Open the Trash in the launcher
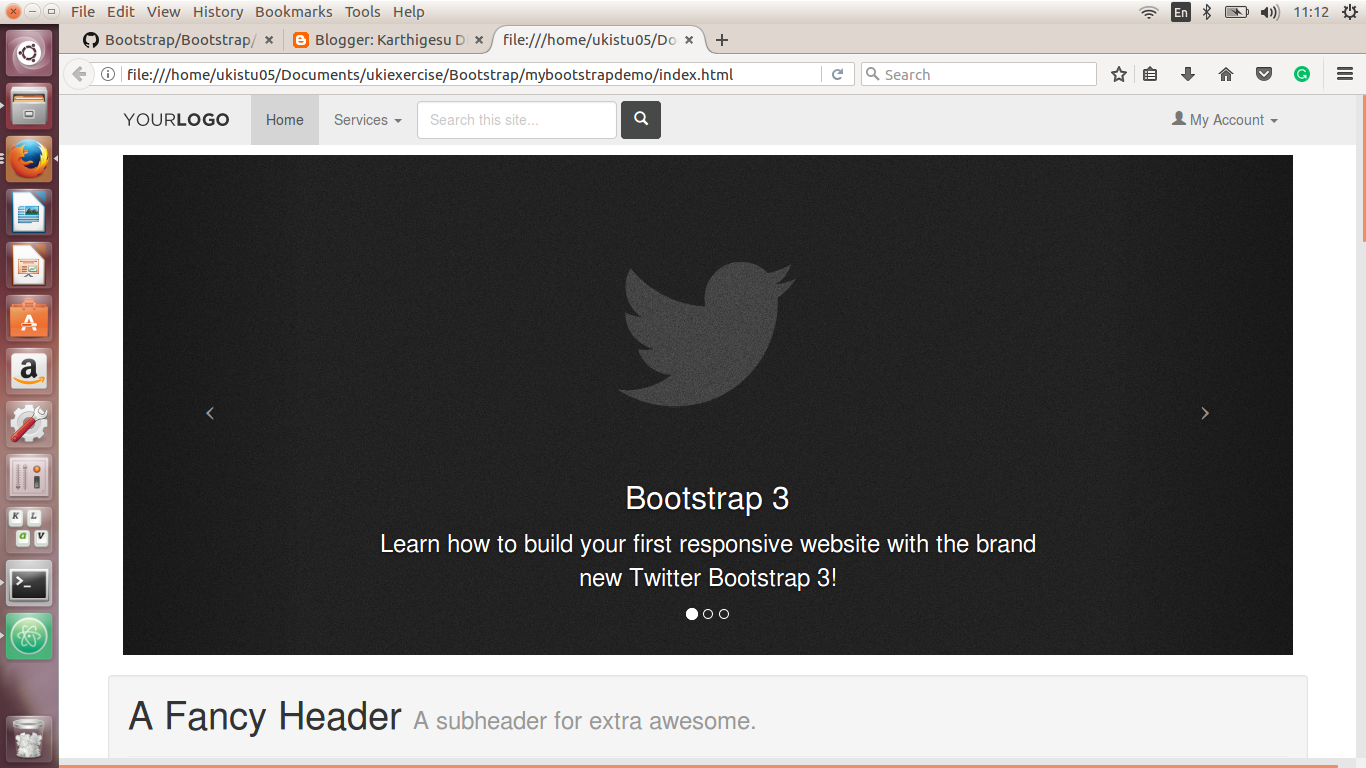Image resolution: width=1366 pixels, height=768 pixels. [x=29, y=740]
